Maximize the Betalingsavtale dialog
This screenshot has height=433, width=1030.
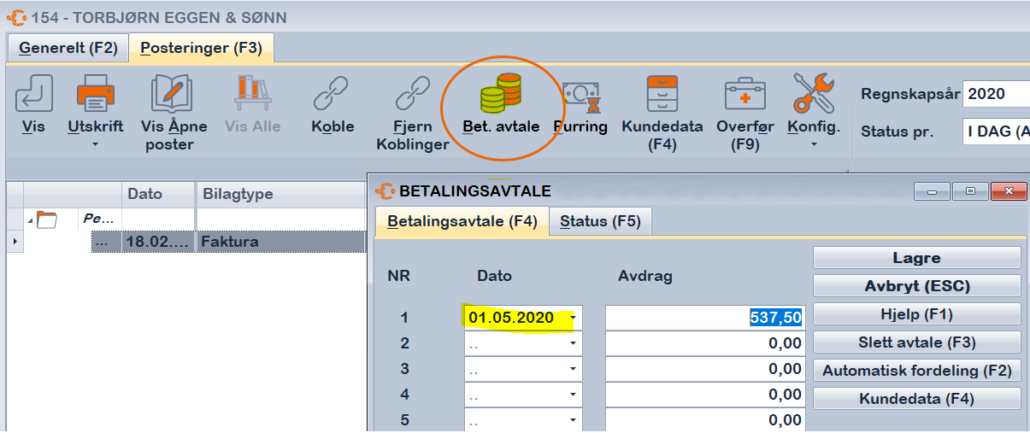[x=970, y=192]
